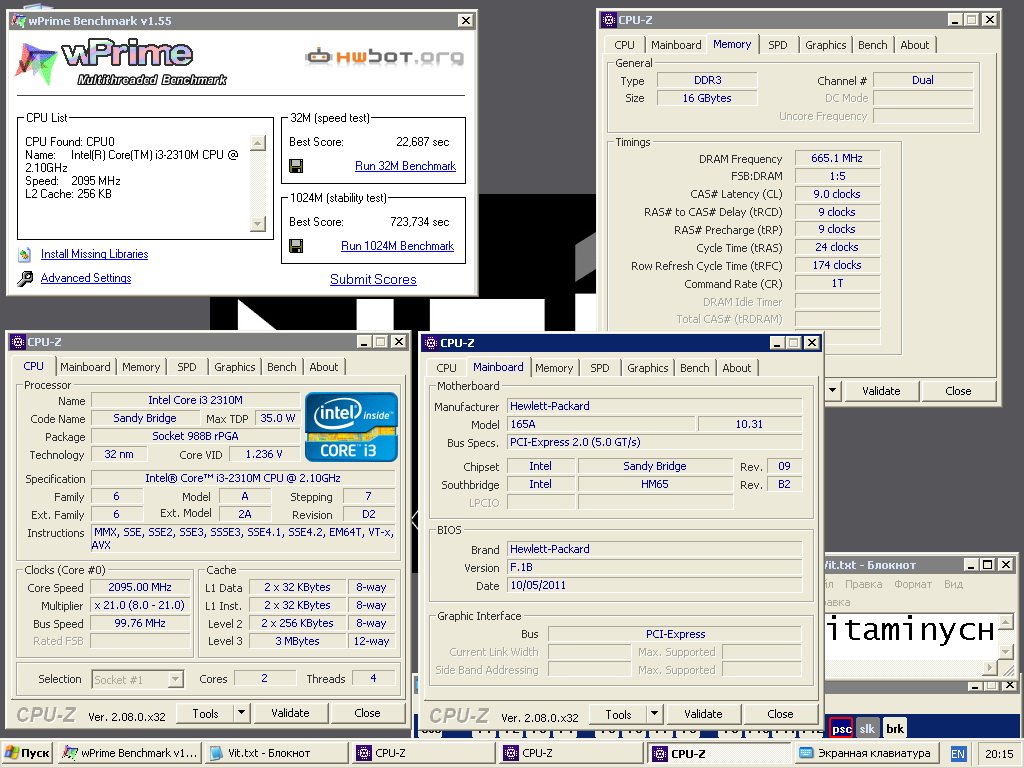Click Close in the Mainboard window
The width and height of the screenshot is (1024, 768).
[780, 714]
